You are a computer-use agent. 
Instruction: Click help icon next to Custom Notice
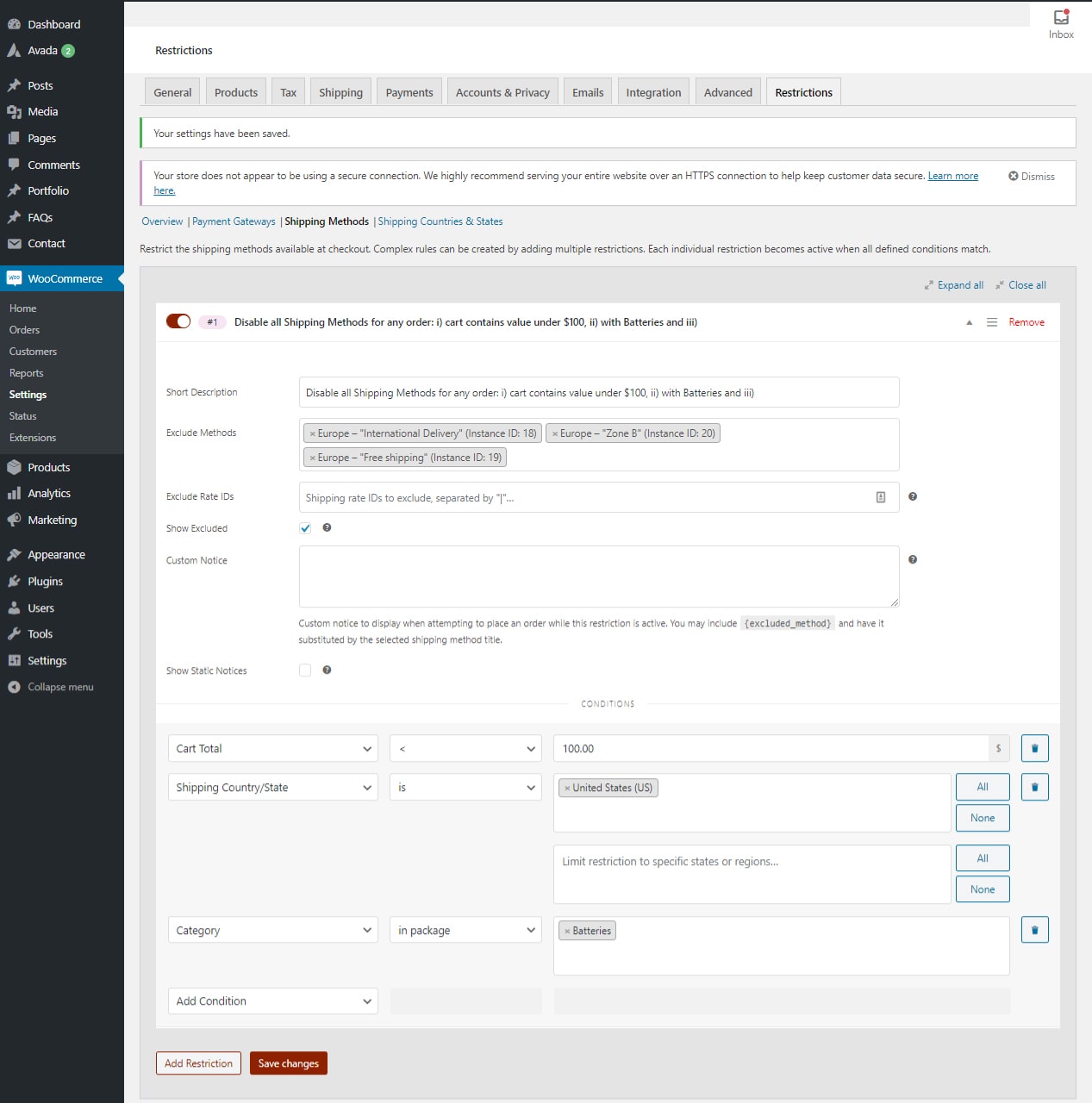pos(913,559)
